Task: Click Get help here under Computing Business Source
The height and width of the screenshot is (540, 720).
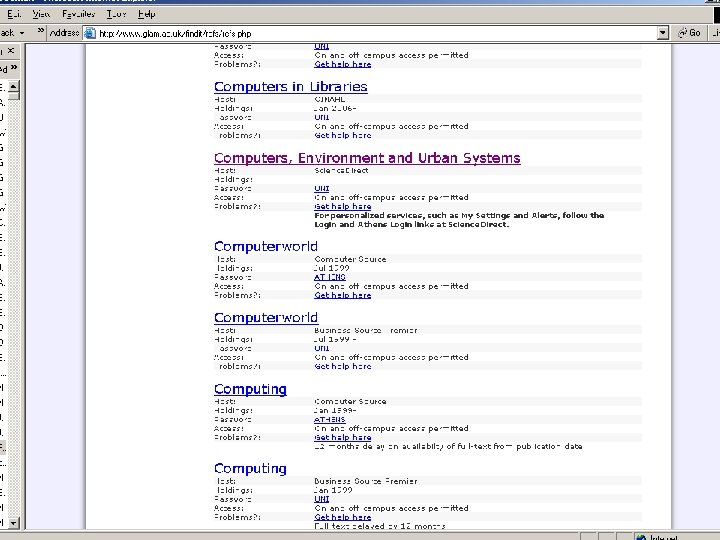Action: pyautogui.click(x=343, y=517)
